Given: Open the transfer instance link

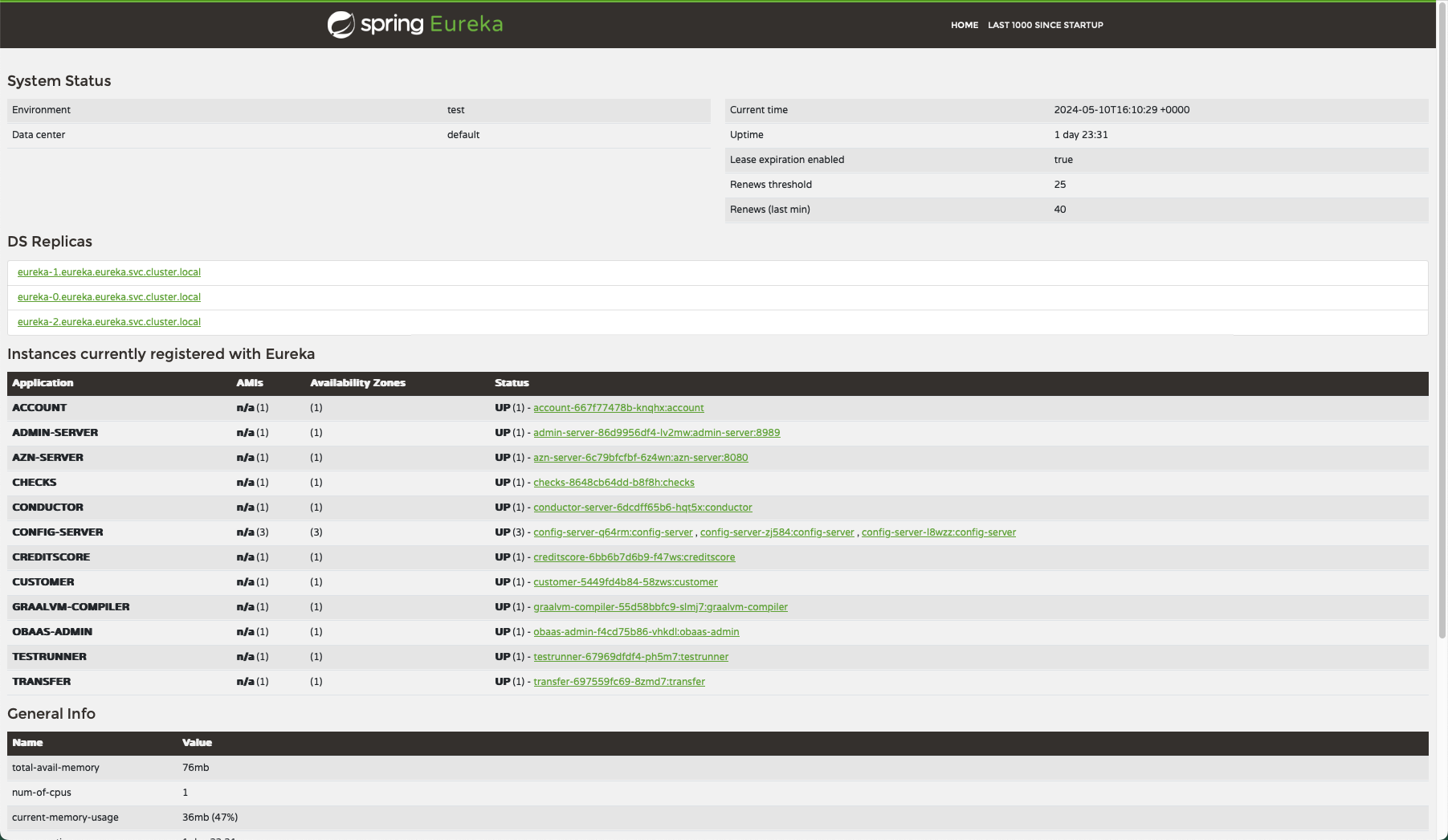Looking at the screenshot, I should (x=619, y=682).
